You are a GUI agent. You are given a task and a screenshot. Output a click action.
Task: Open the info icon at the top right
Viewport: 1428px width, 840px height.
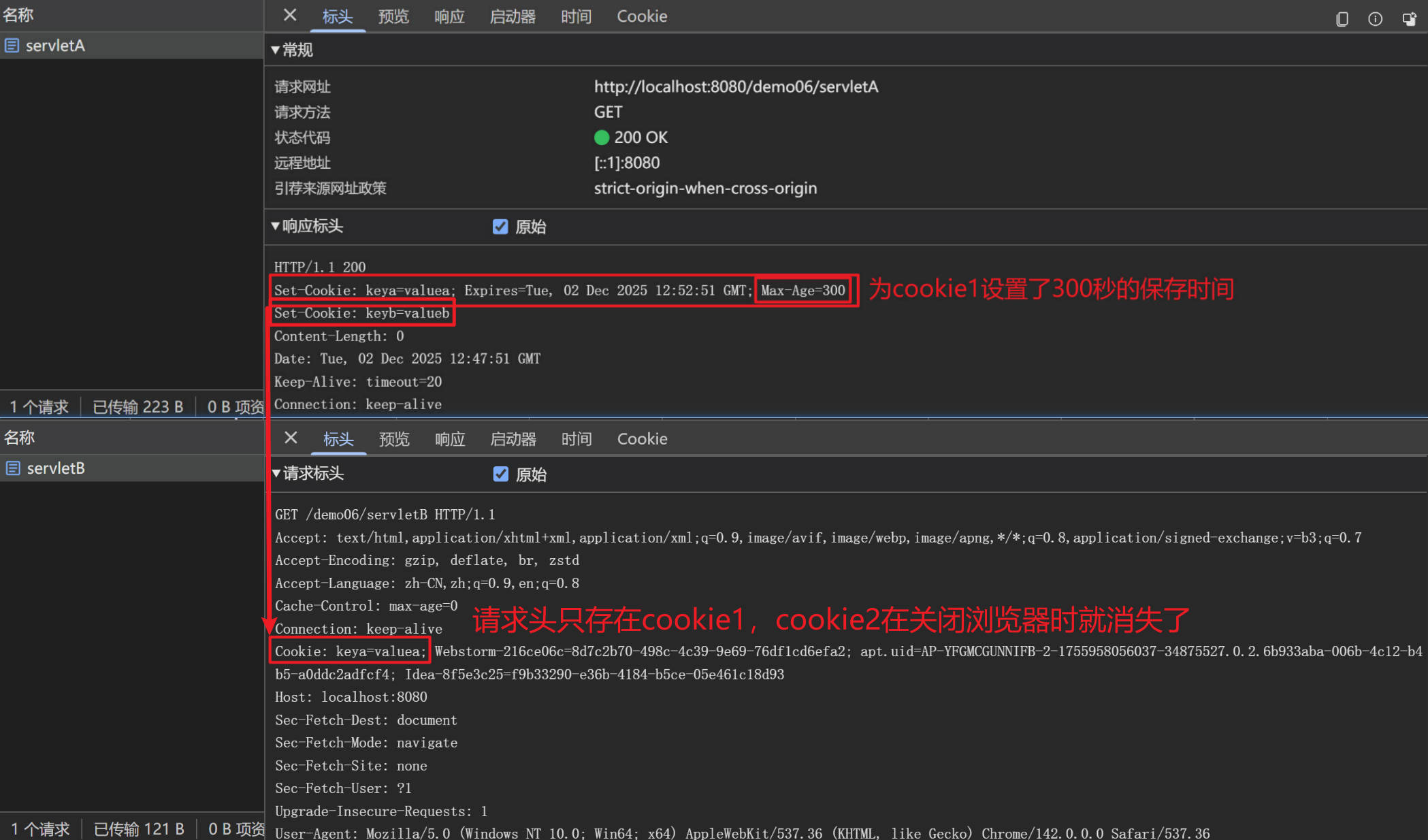tap(1375, 19)
